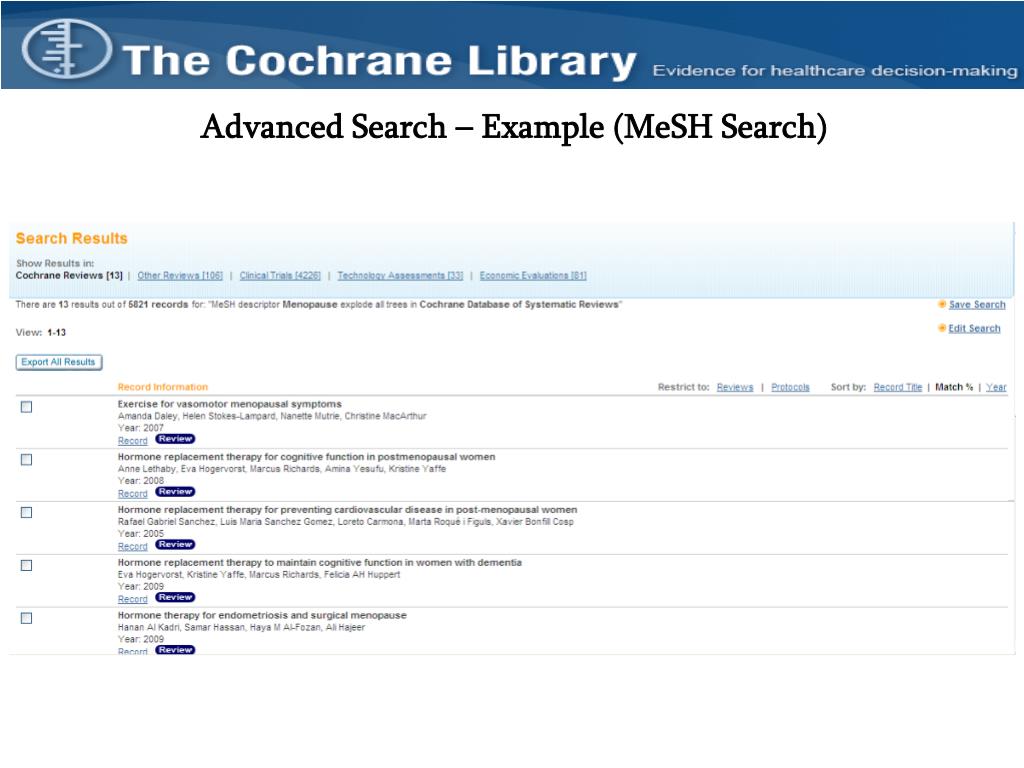The height and width of the screenshot is (768, 1024).
Task: Open the Save Search link
Action: [x=977, y=305]
